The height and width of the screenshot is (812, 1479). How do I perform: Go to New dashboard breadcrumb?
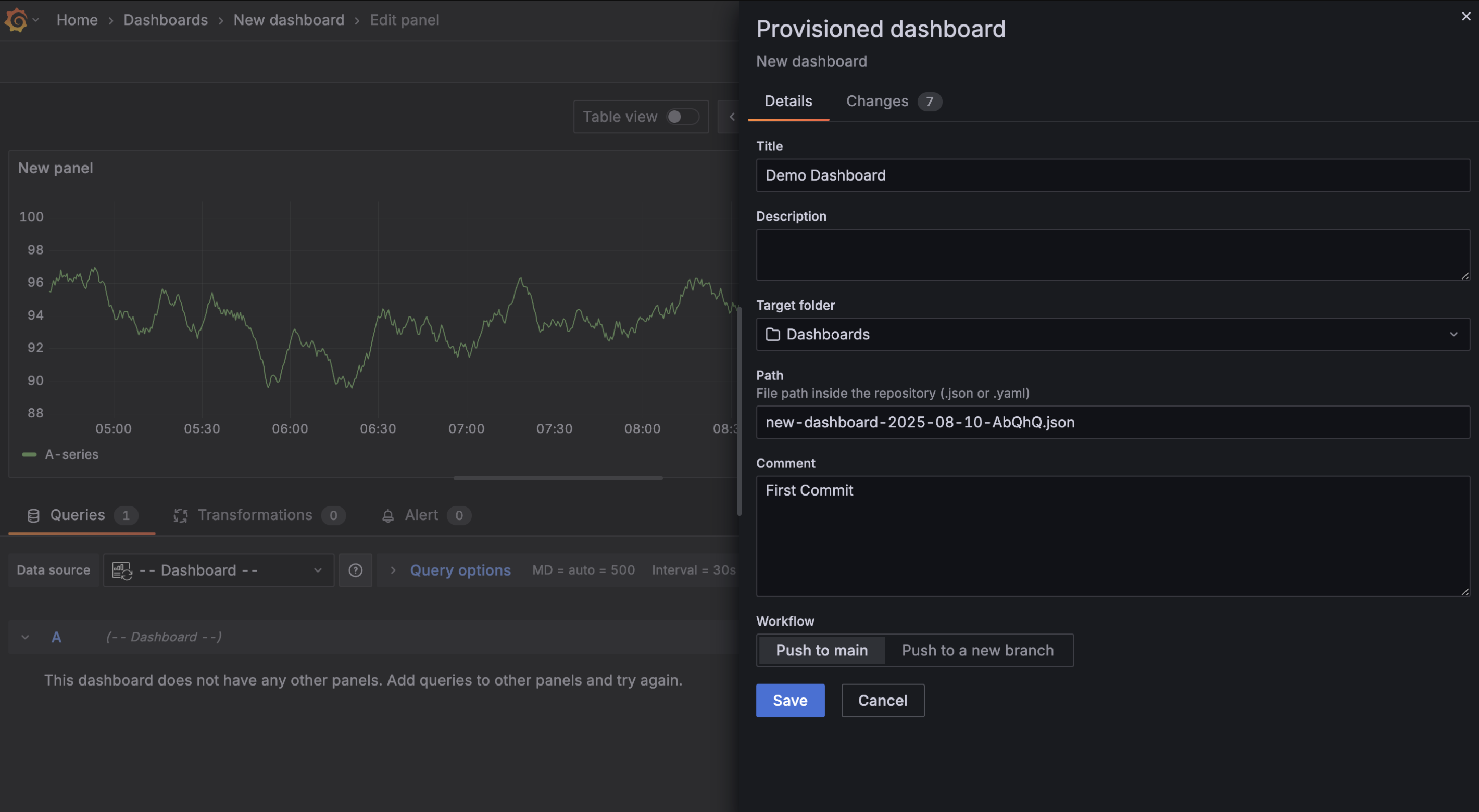(x=289, y=20)
